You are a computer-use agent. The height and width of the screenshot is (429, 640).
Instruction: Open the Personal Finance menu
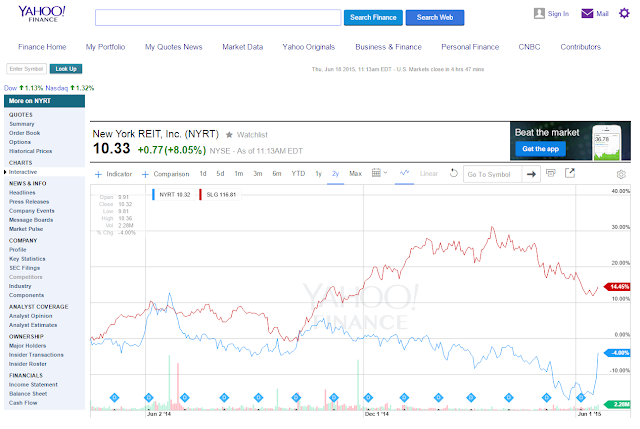point(470,47)
